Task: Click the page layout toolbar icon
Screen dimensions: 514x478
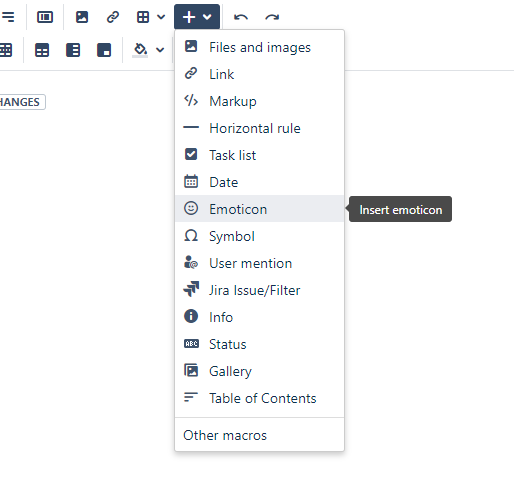Action: [45, 17]
